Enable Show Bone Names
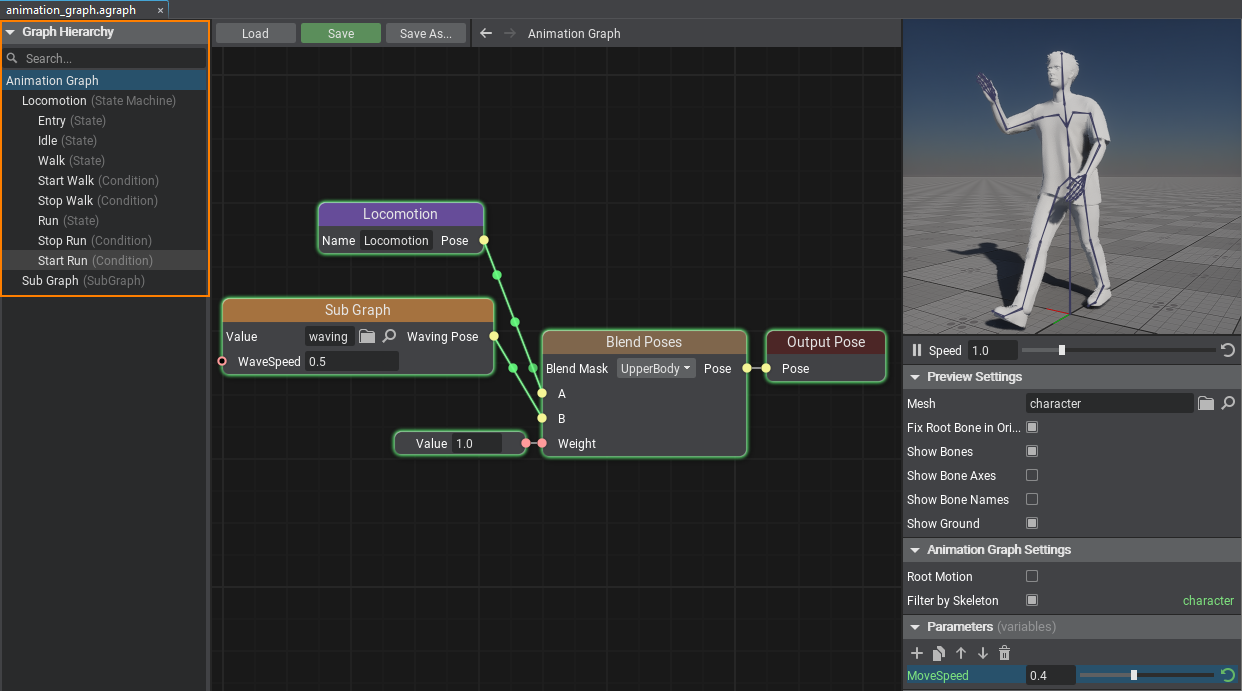Viewport: 1242px width, 691px height. coord(1032,499)
